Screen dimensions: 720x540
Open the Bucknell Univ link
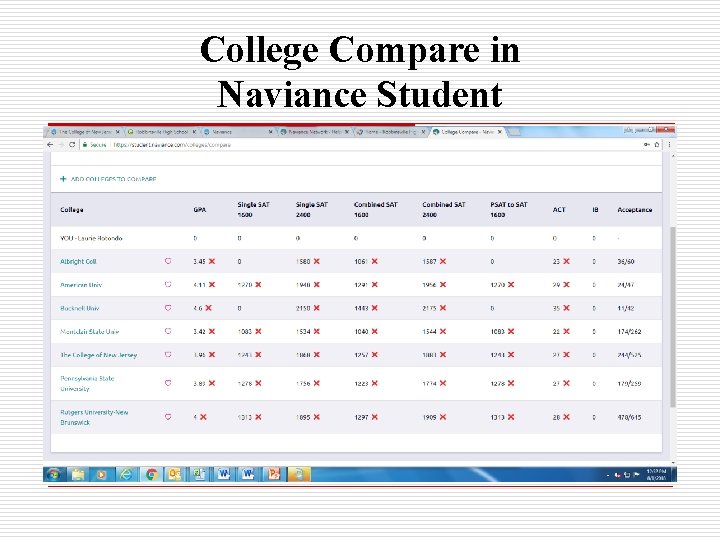point(79,308)
